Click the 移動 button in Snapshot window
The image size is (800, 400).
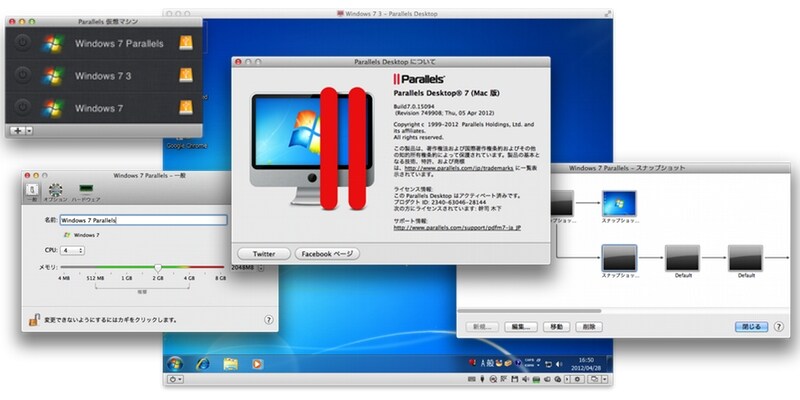(x=556, y=327)
